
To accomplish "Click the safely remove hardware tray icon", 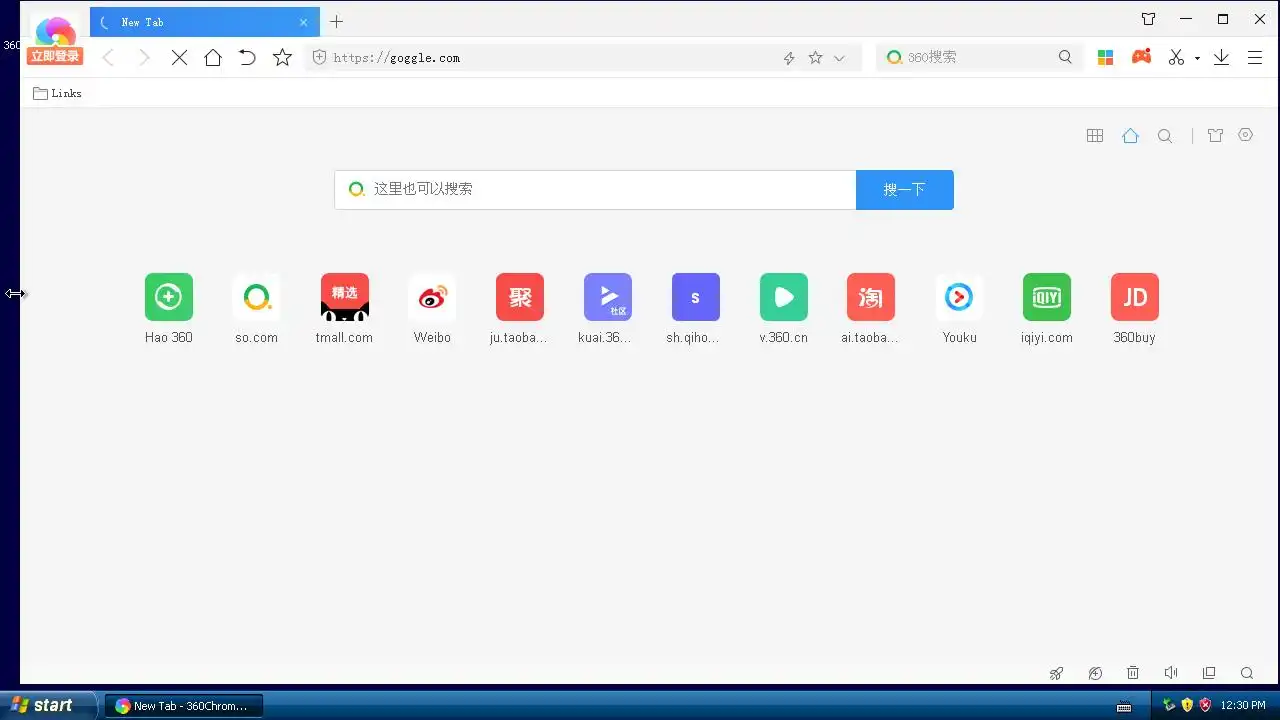I will coord(1168,705).
